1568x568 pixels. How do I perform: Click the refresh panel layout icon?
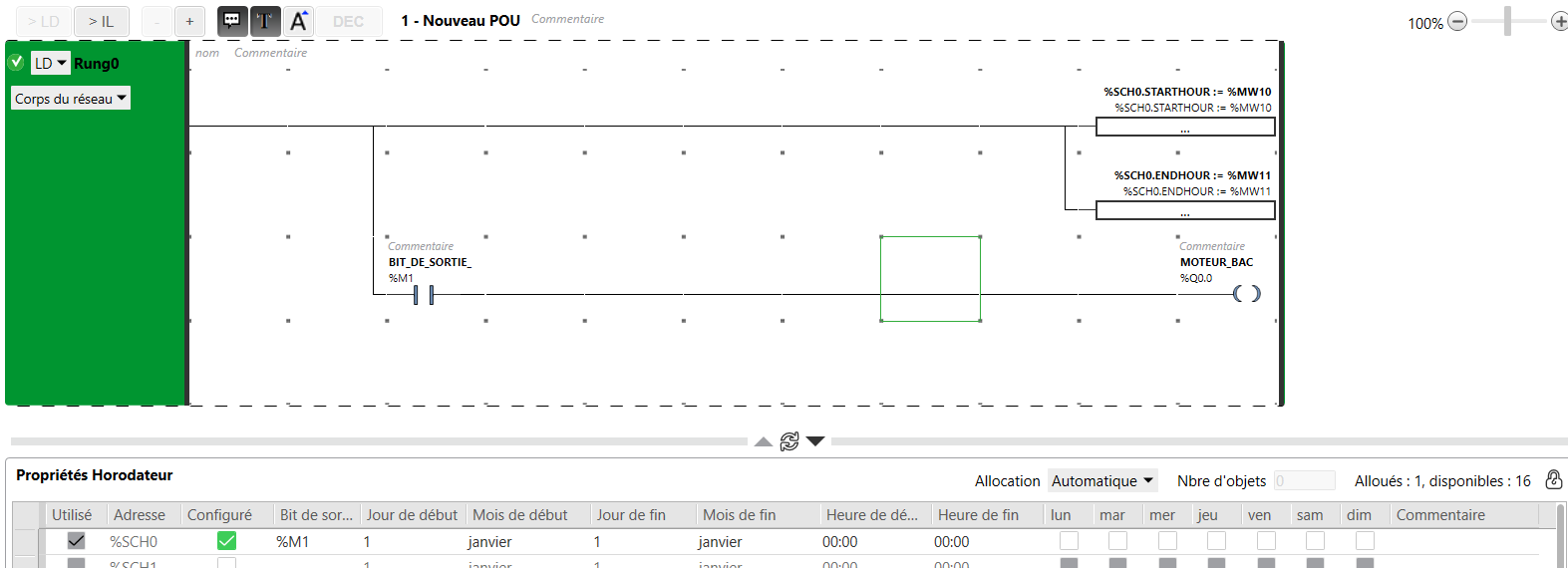[x=789, y=441]
